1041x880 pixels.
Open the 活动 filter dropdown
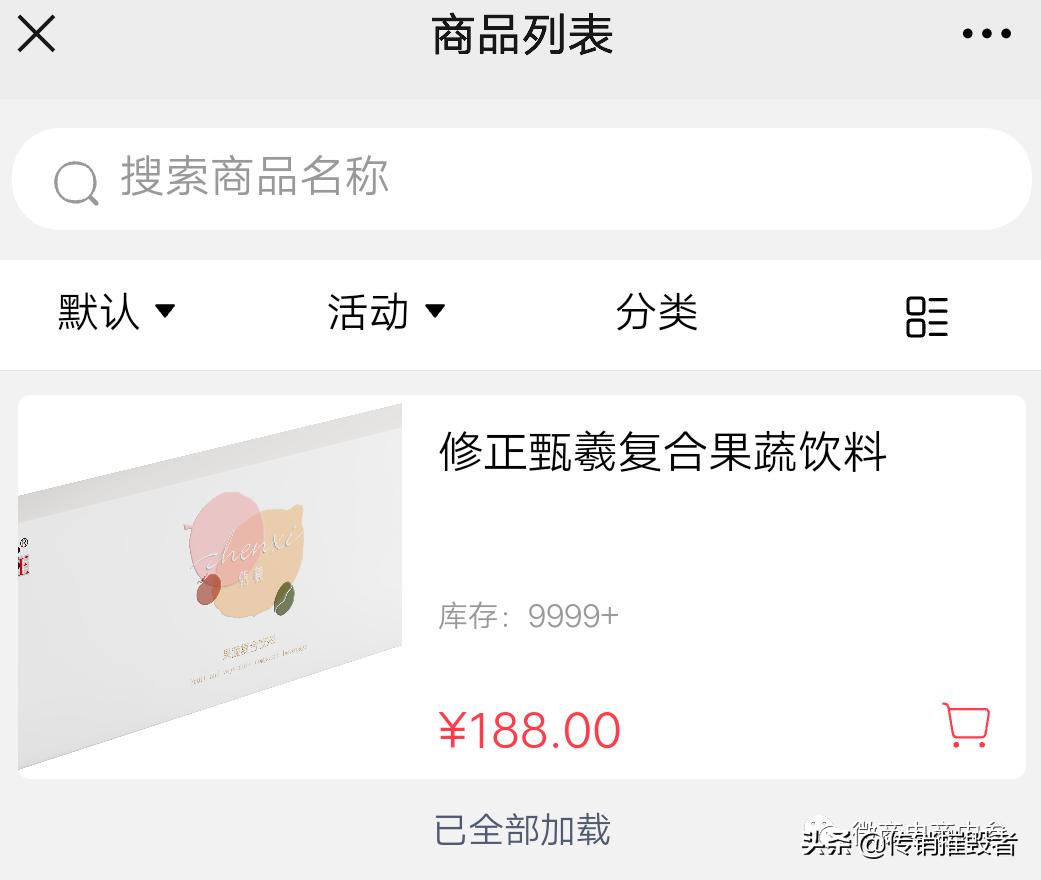click(388, 312)
